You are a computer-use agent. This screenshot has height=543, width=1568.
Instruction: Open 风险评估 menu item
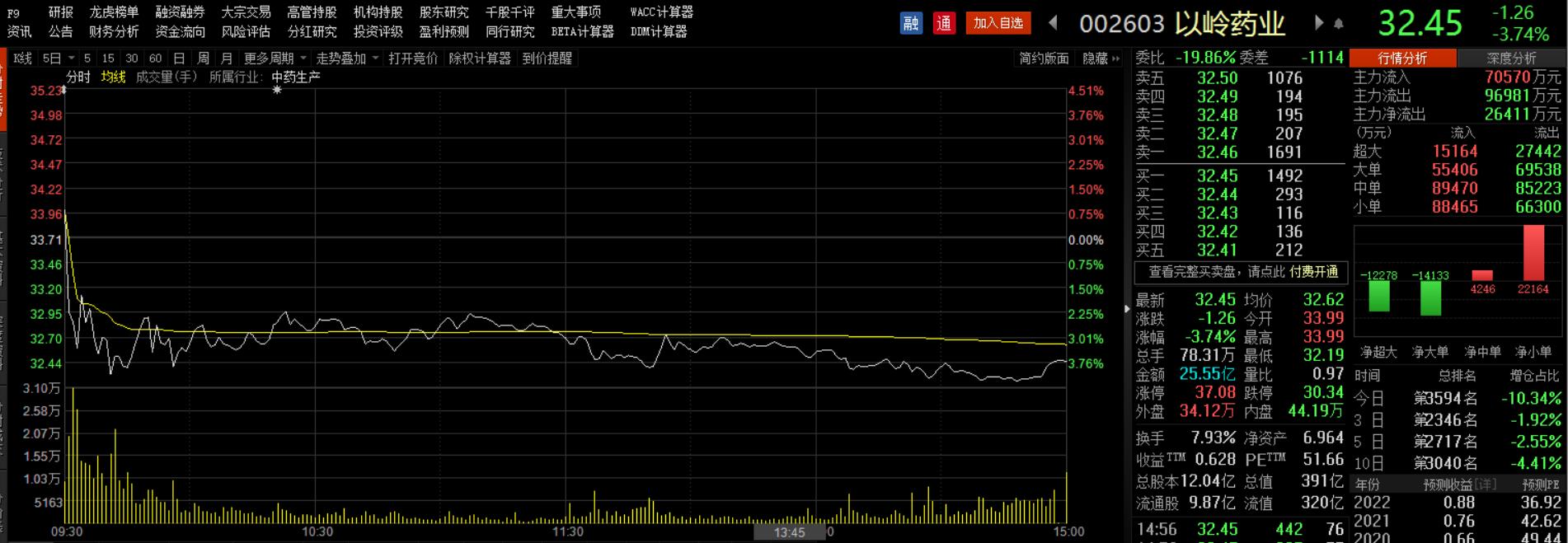coord(246,31)
